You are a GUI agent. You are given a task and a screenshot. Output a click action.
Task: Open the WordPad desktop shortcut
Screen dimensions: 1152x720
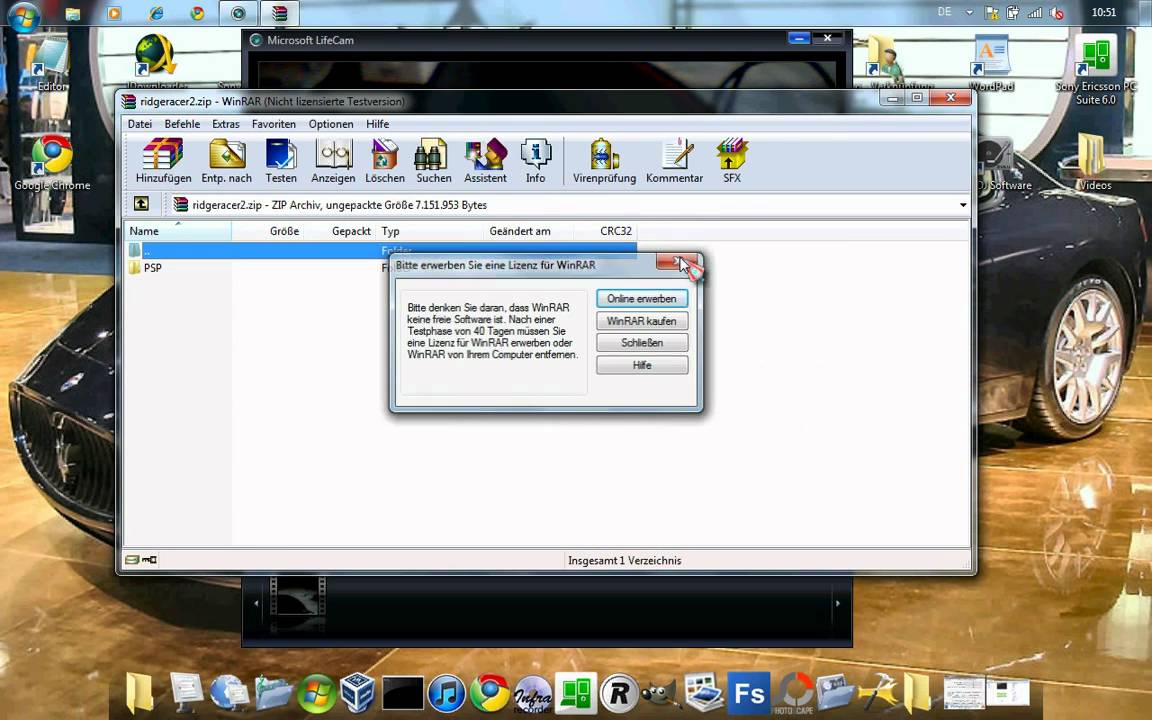(x=991, y=65)
